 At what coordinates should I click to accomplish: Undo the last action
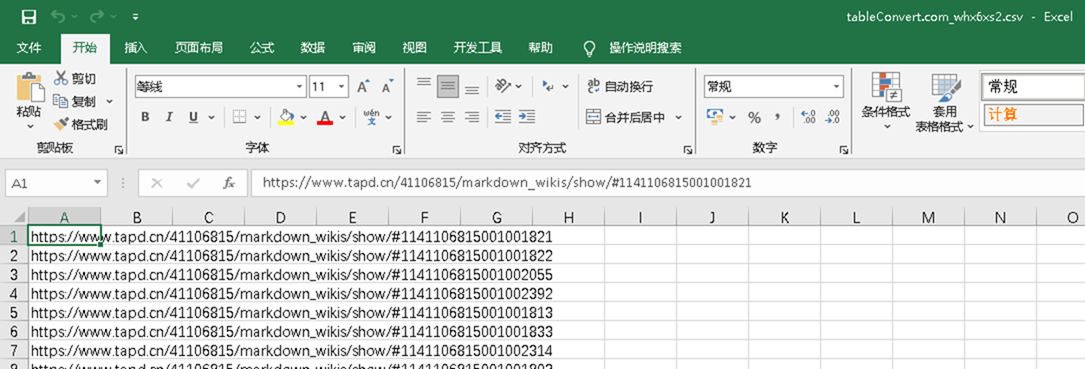tap(59, 17)
